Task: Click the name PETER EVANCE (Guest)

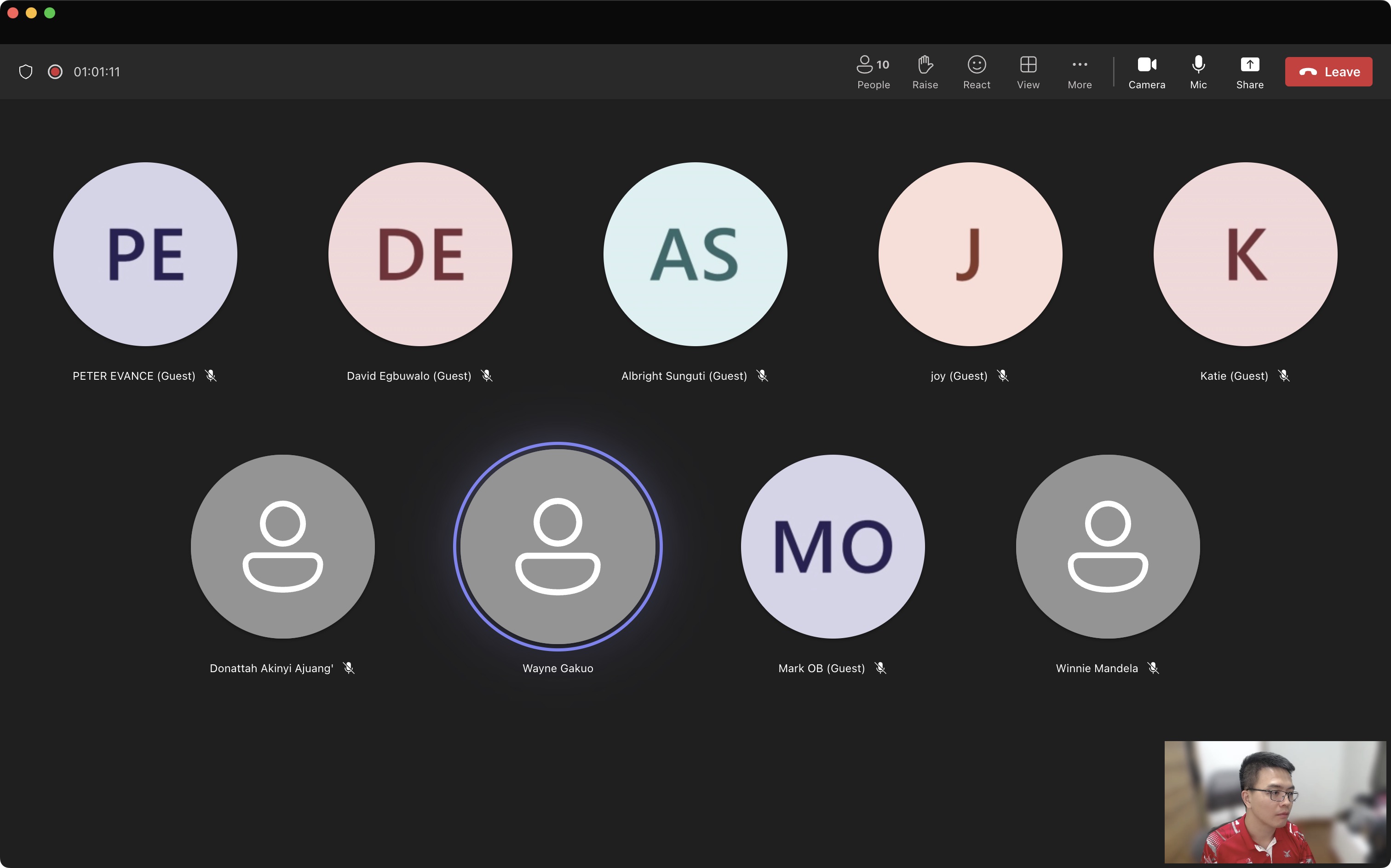Action: pos(134,376)
